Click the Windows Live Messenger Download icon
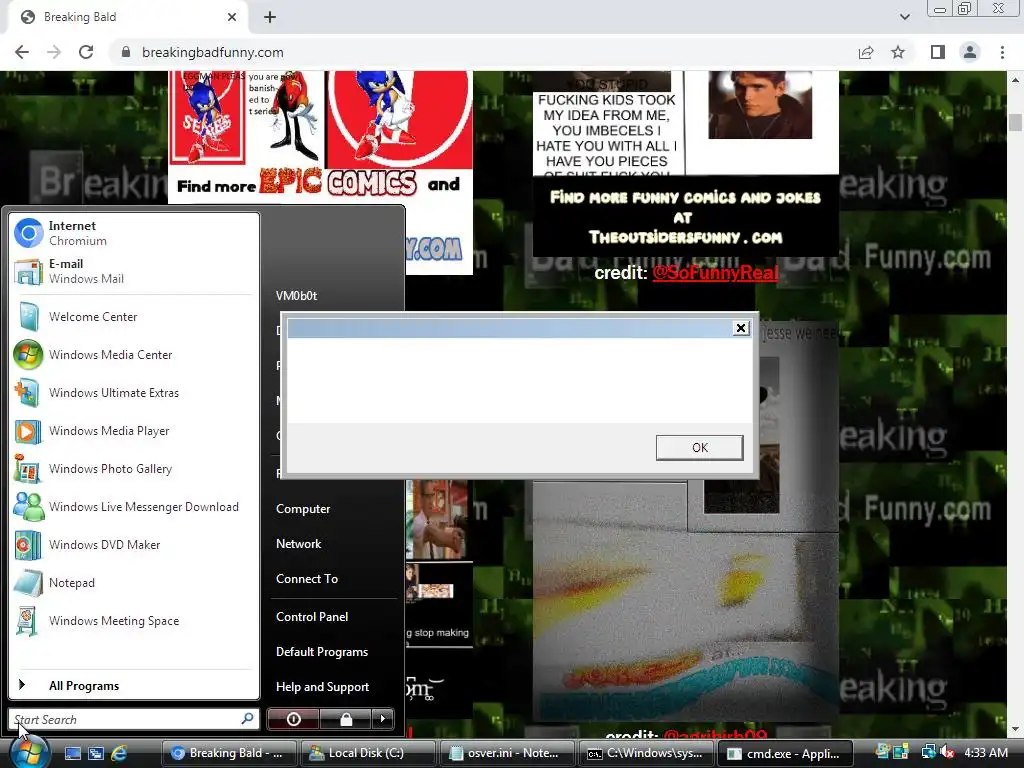 (28, 507)
